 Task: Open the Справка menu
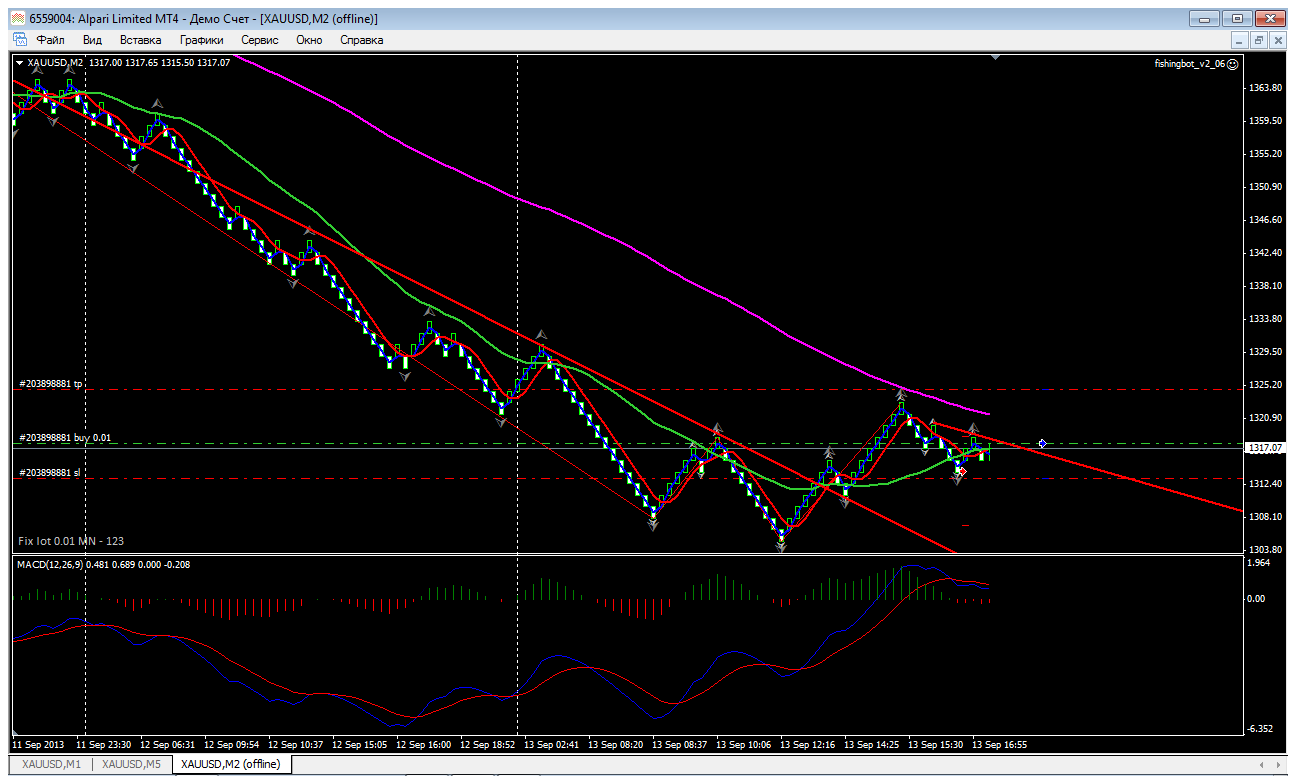pos(361,40)
